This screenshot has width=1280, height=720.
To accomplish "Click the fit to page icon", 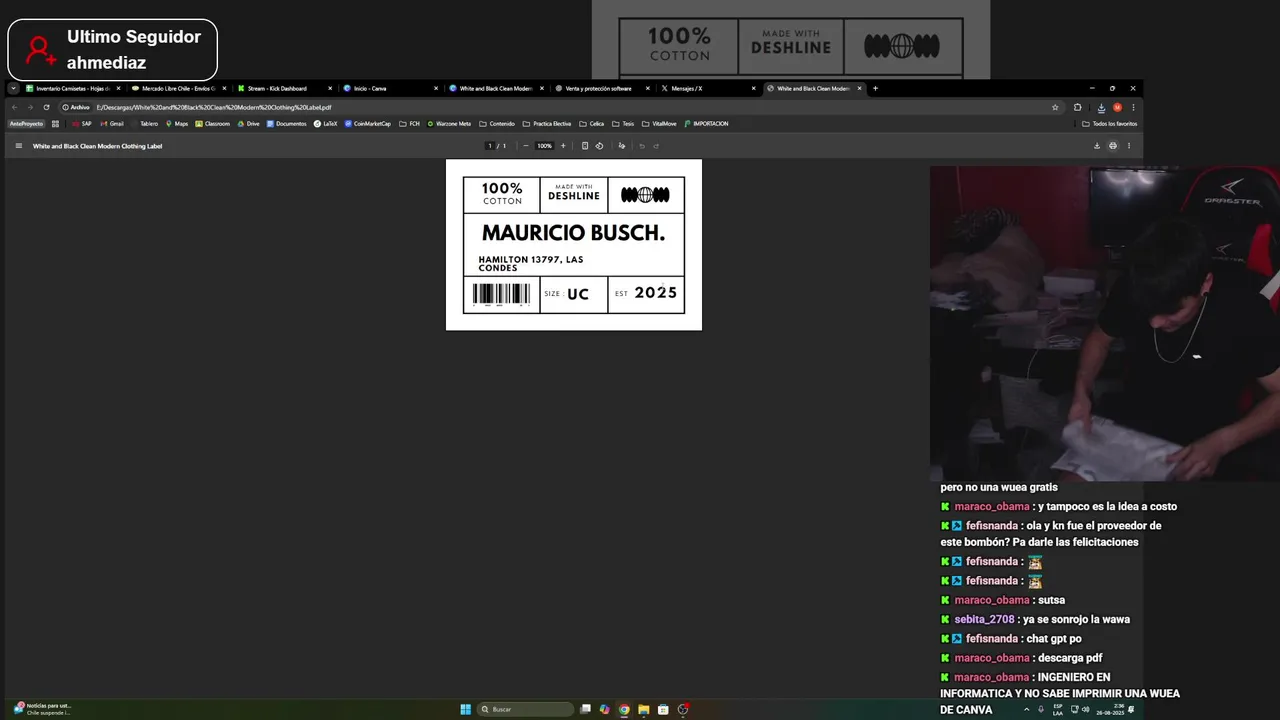I will pyautogui.click(x=585, y=146).
